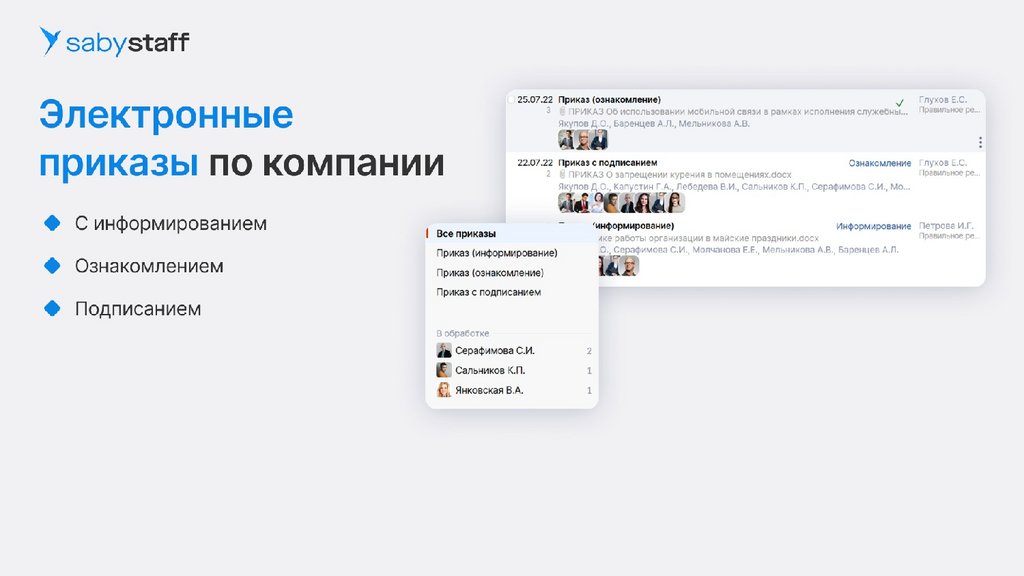1024x576 pixels.
Task: Click dark long-haired woman avatar in 22.07.22 order
Action: tap(643, 202)
